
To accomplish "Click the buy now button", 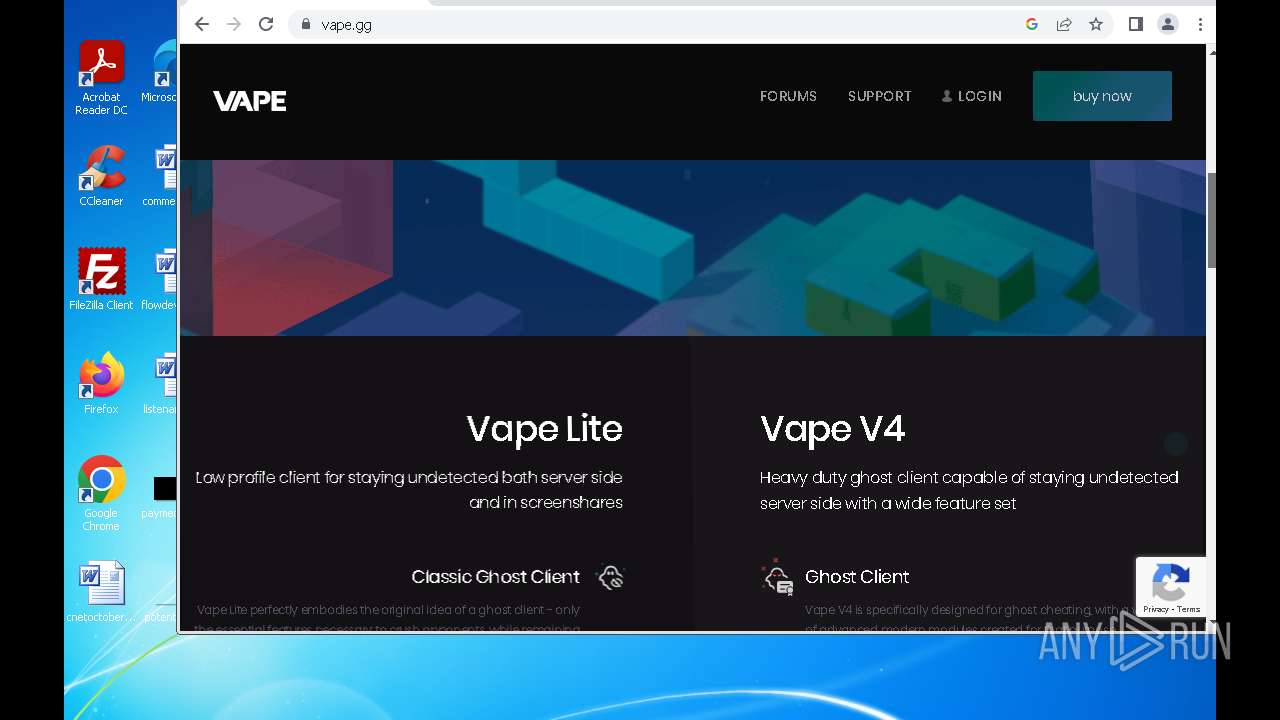I will pyautogui.click(x=1102, y=96).
